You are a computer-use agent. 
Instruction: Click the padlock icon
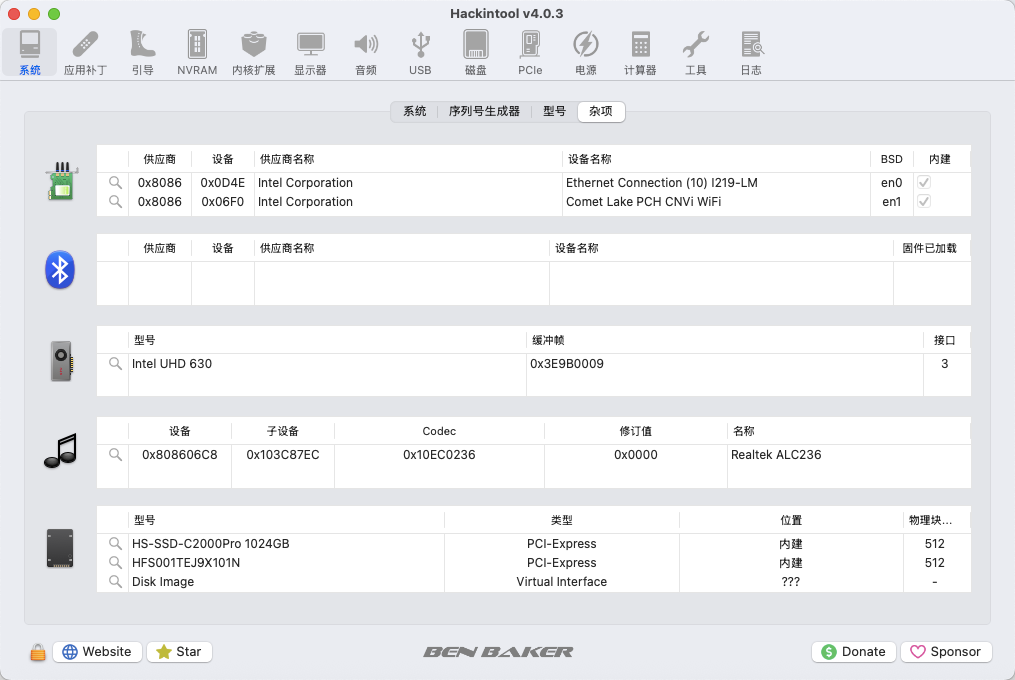pos(38,652)
